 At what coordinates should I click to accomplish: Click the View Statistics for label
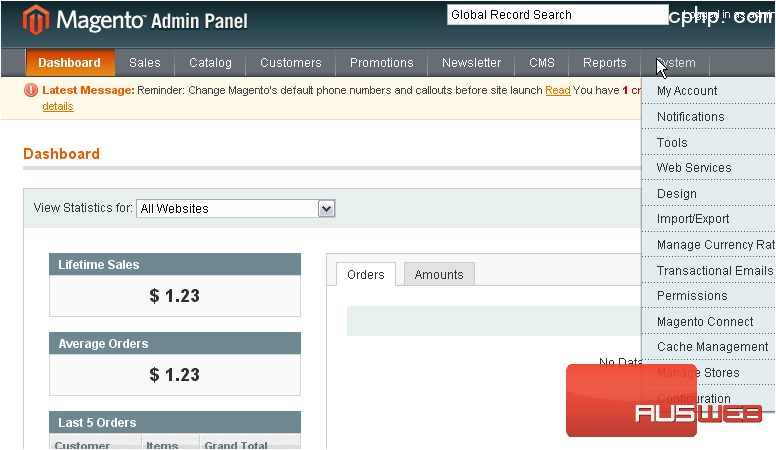(83, 208)
